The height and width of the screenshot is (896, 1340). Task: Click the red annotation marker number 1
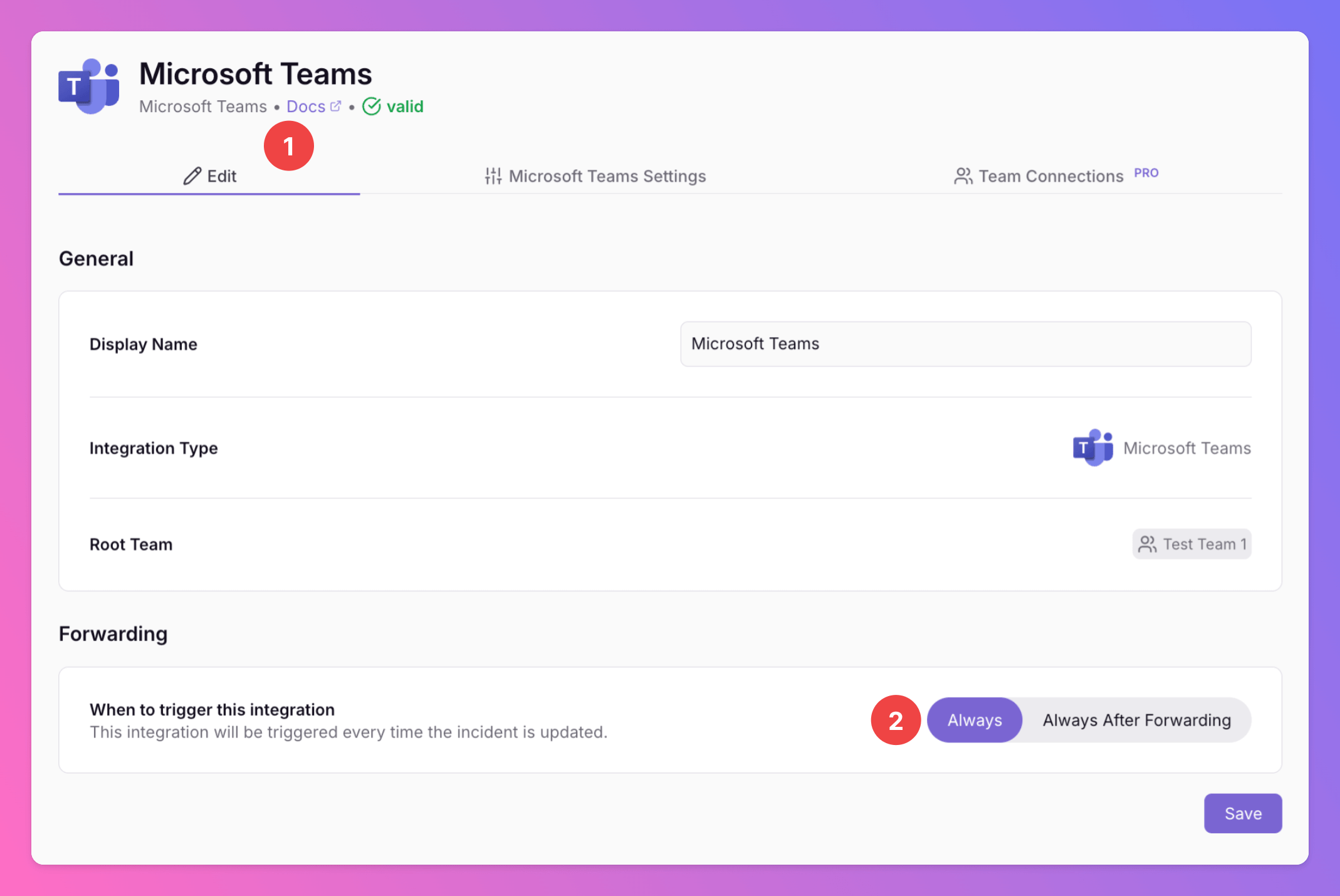coord(289,146)
